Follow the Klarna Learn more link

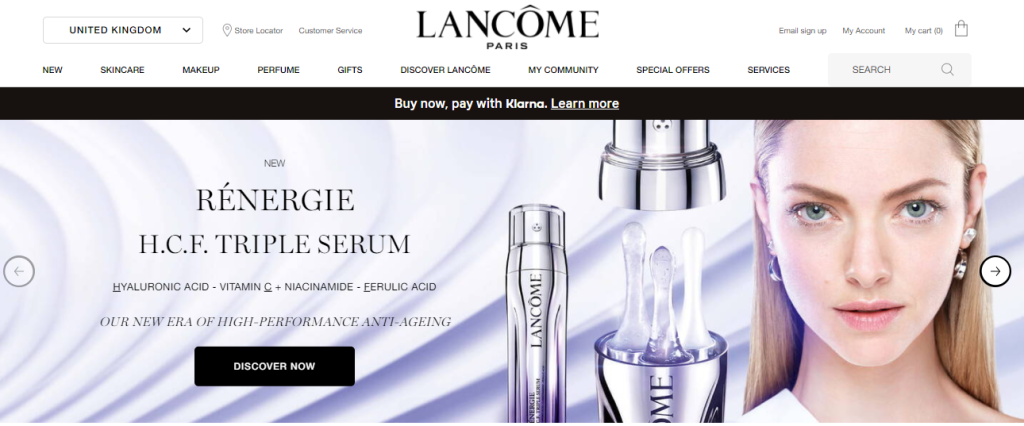[584, 103]
